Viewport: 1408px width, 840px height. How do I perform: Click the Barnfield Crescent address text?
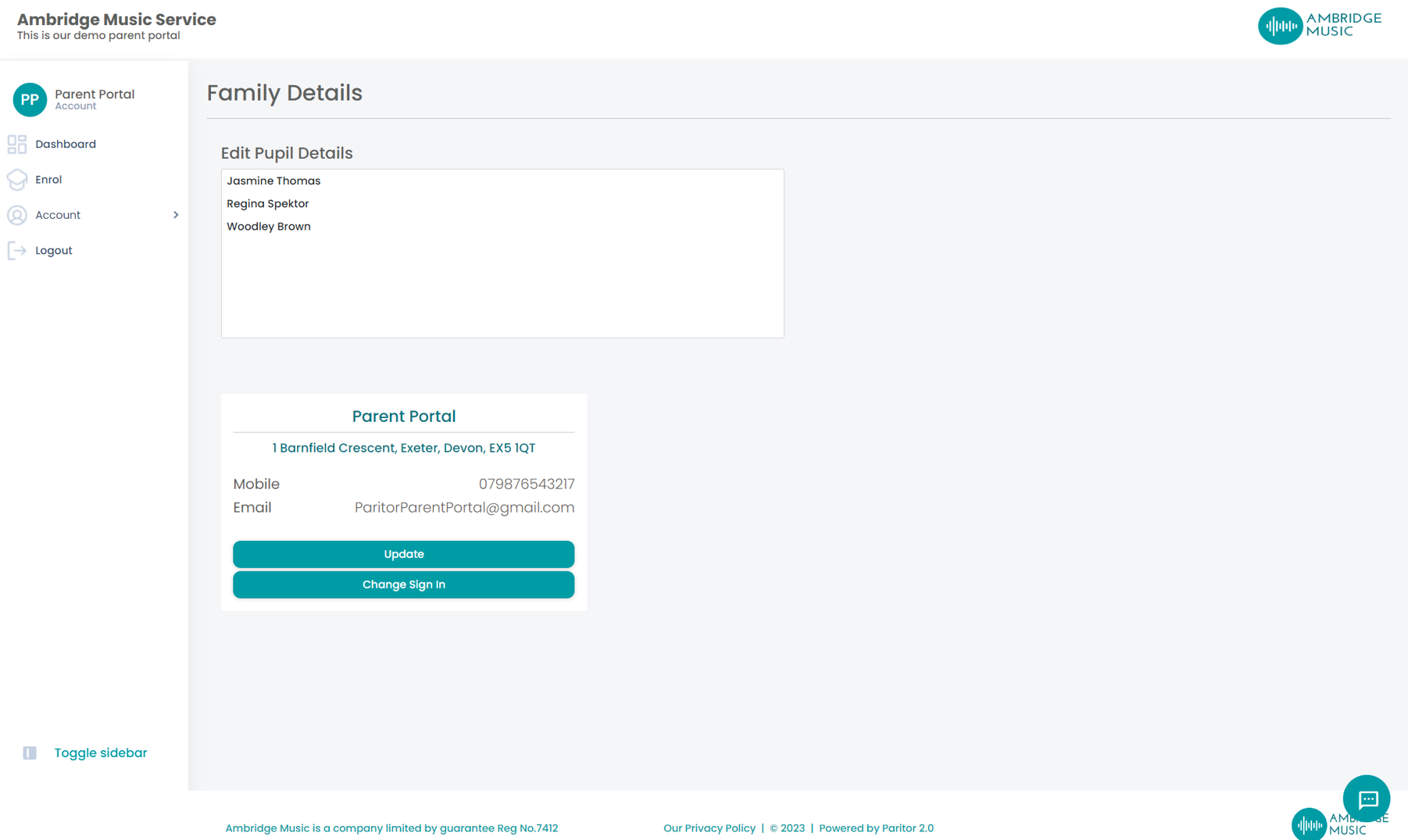pyautogui.click(x=403, y=448)
